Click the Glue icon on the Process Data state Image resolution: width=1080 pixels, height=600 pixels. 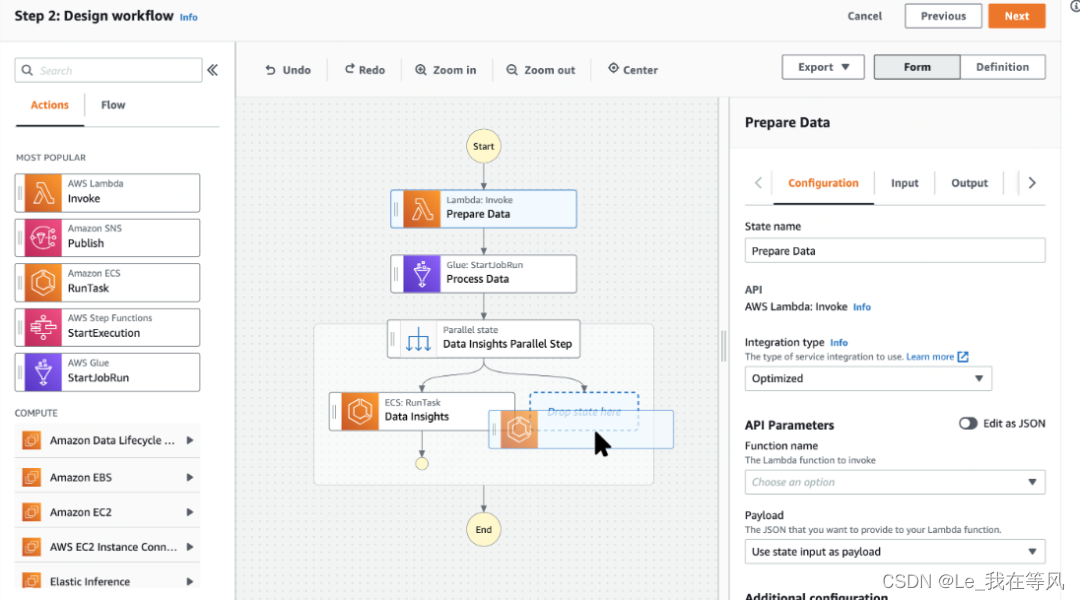(422, 274)
